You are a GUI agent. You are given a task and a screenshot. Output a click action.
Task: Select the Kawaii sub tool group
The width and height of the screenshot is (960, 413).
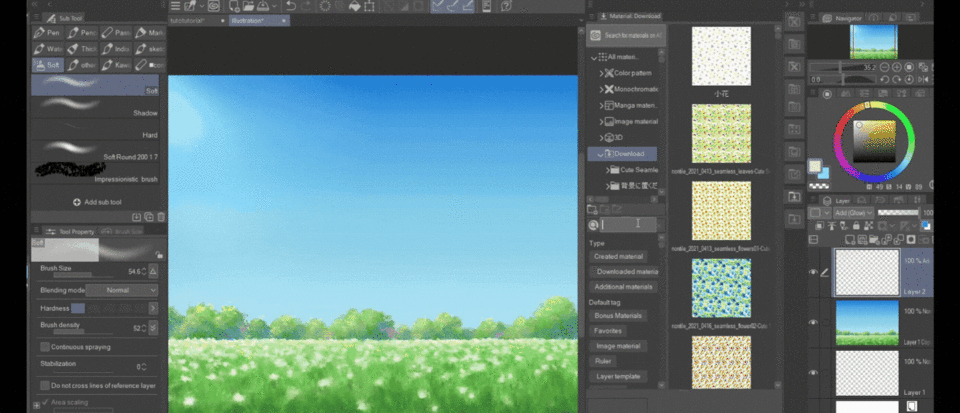pyautogui.click(x=116, y=64)
